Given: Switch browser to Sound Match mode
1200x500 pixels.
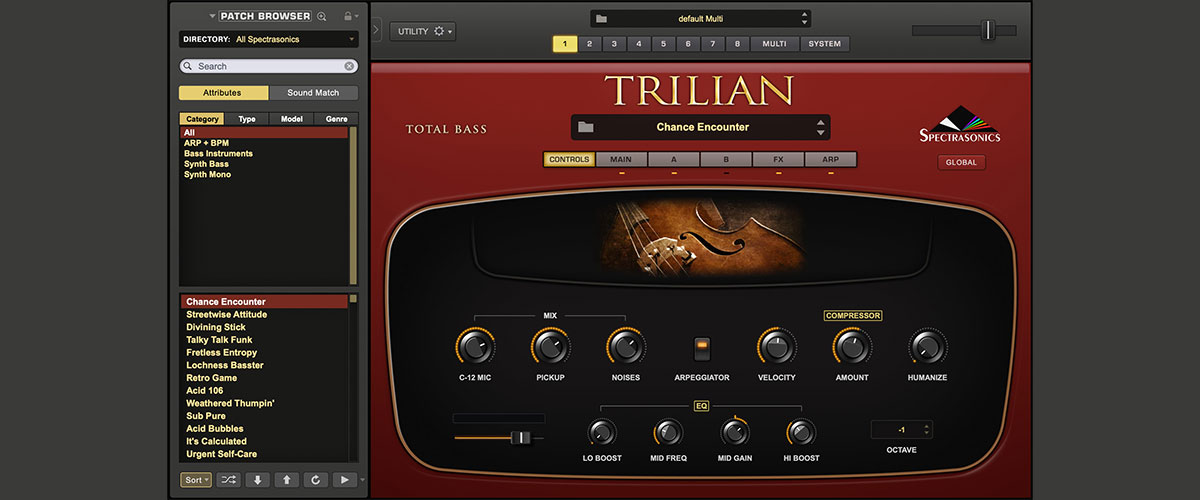Looking at the screenshot, I should click(x=313, y=93).
